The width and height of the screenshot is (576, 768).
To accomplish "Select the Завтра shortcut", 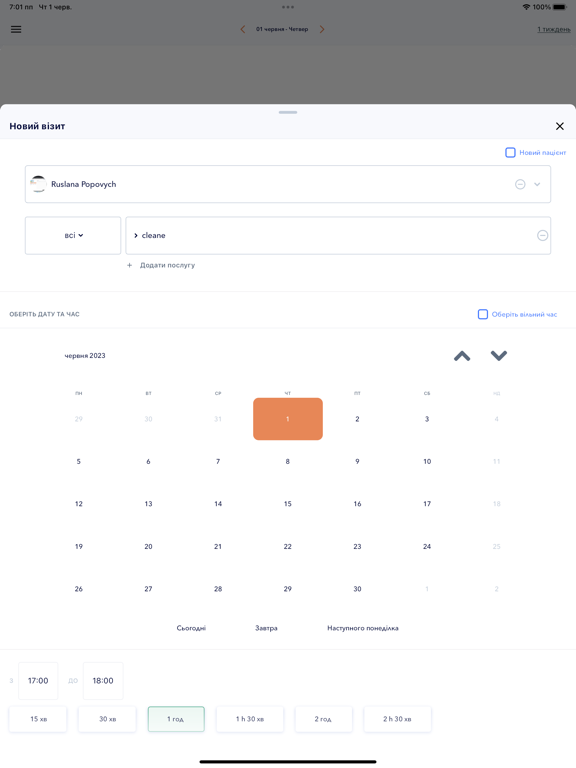I will point(266,628).
